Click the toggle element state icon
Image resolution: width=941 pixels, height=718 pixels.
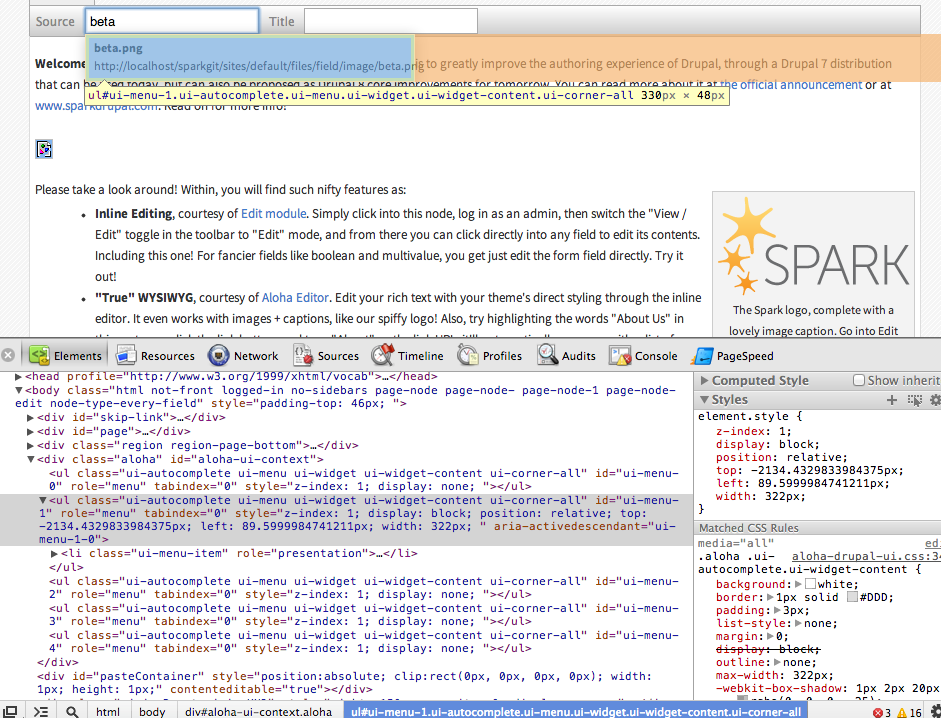[x=915, y=400]
